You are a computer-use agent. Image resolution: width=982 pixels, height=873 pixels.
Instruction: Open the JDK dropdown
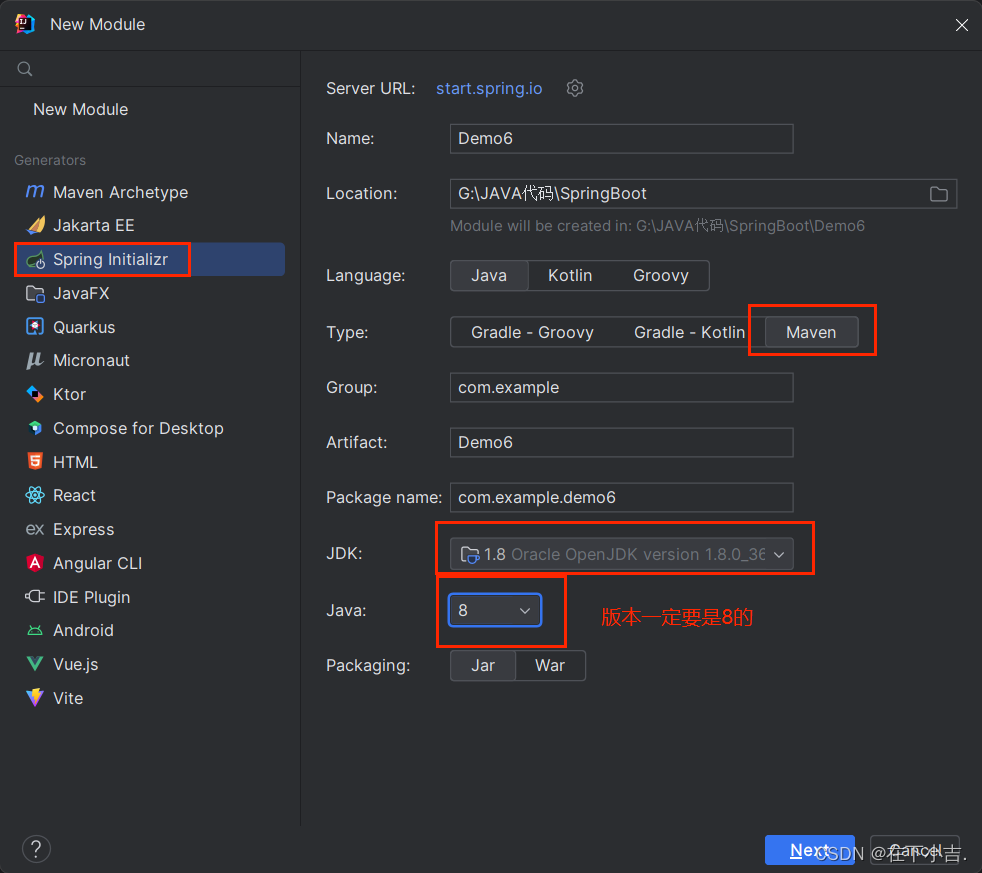(x=621, y=554)
